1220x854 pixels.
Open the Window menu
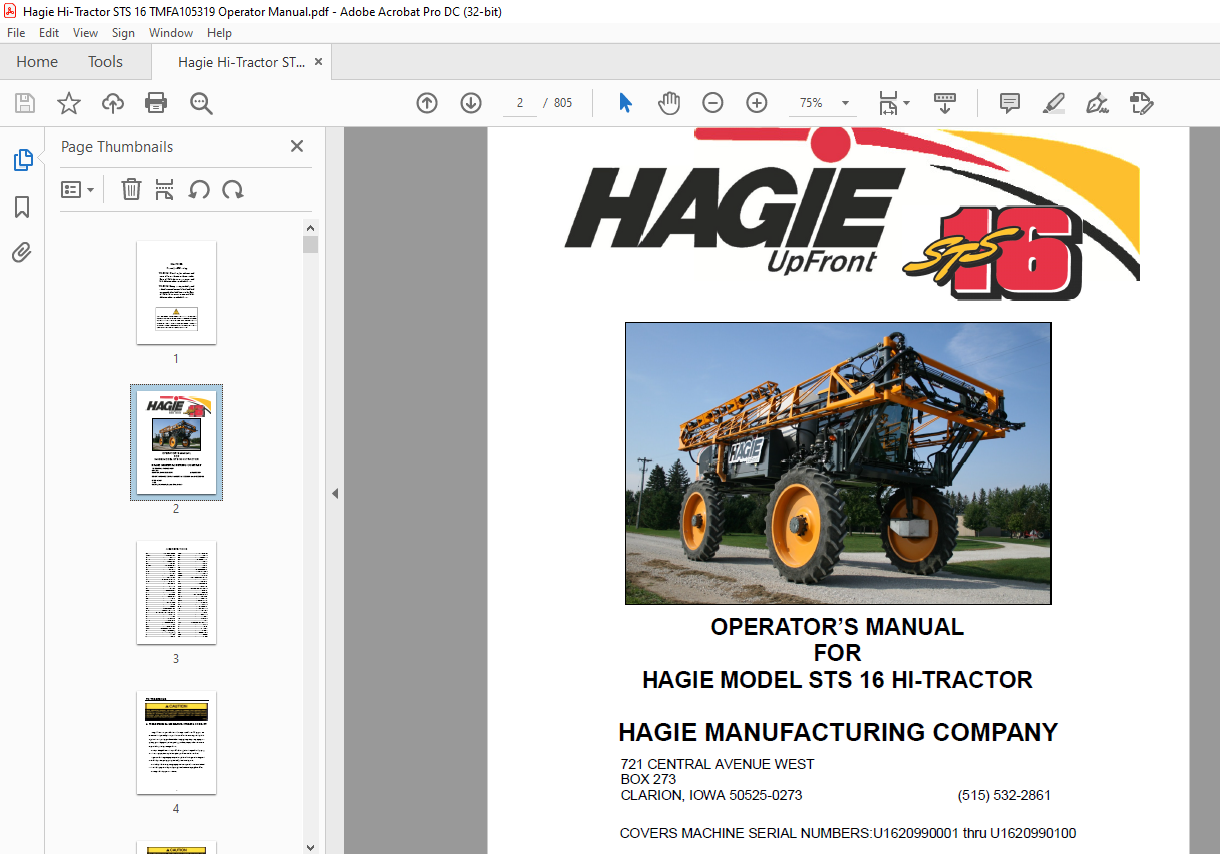click(x=171, y=33)
